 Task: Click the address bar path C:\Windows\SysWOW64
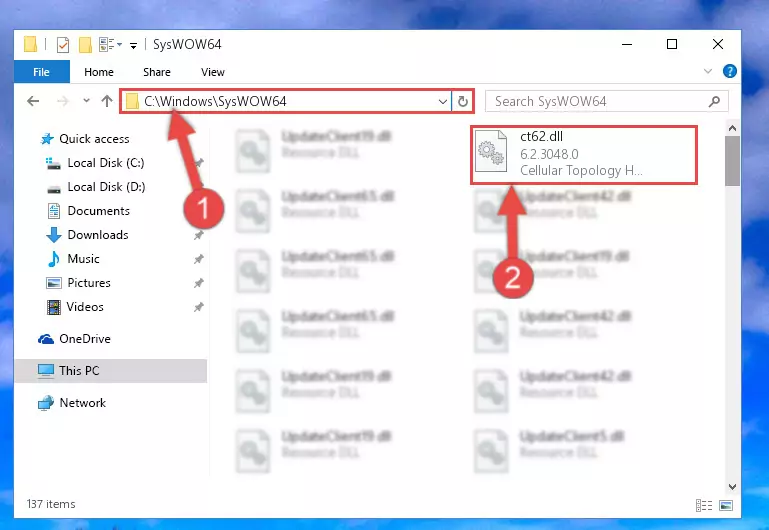[215, 101]
